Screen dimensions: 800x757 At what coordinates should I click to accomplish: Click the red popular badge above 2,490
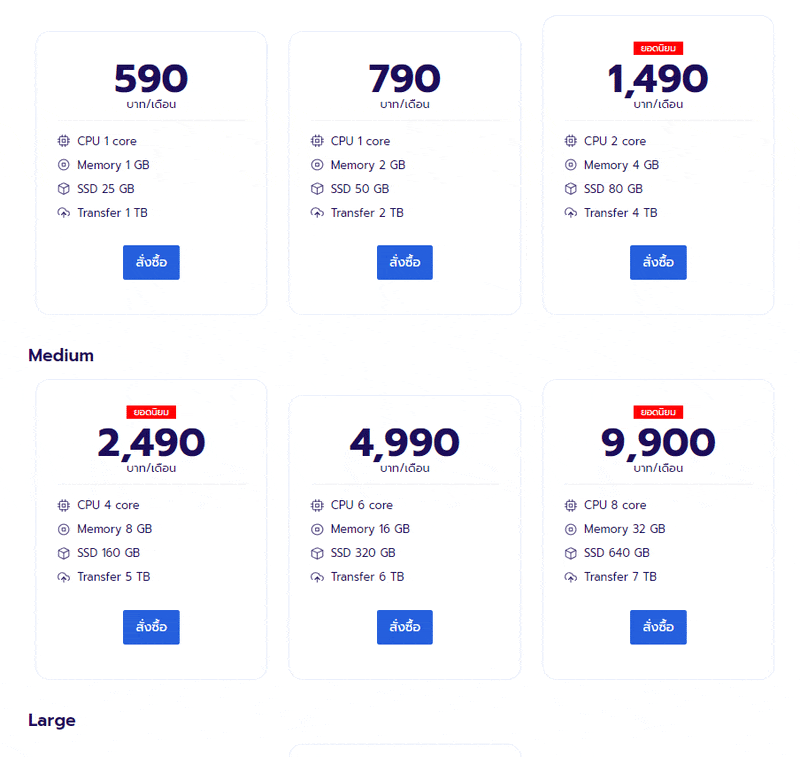coord(151,412)
